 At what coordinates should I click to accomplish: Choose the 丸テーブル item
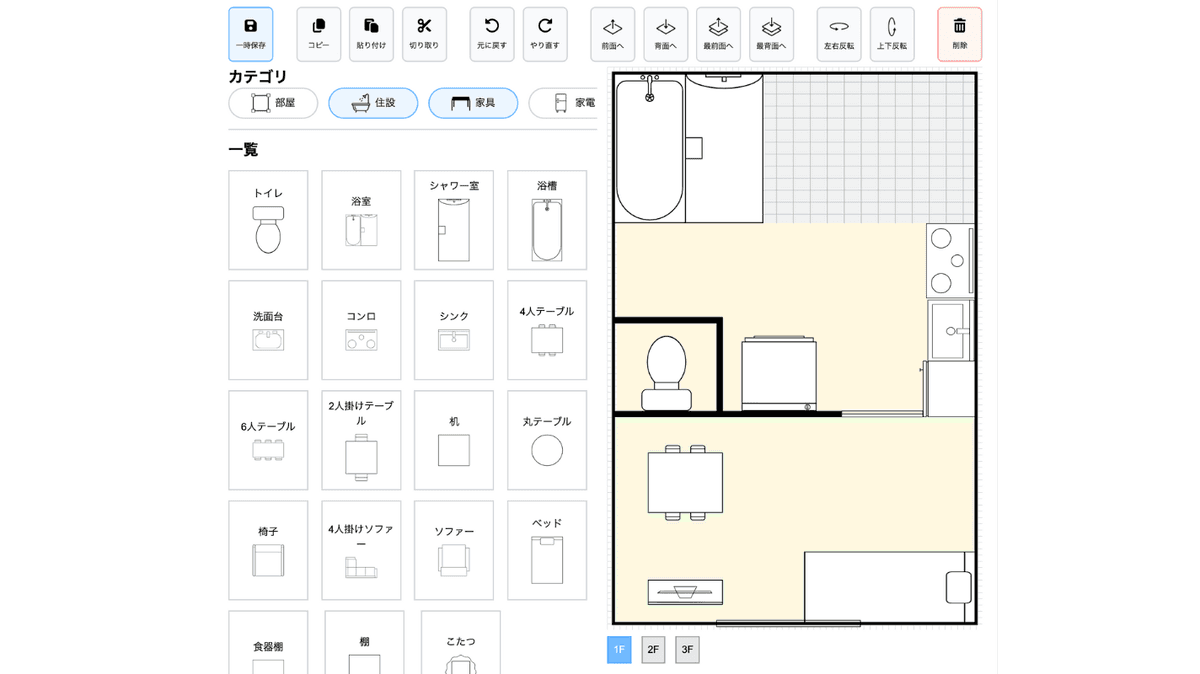546,439
